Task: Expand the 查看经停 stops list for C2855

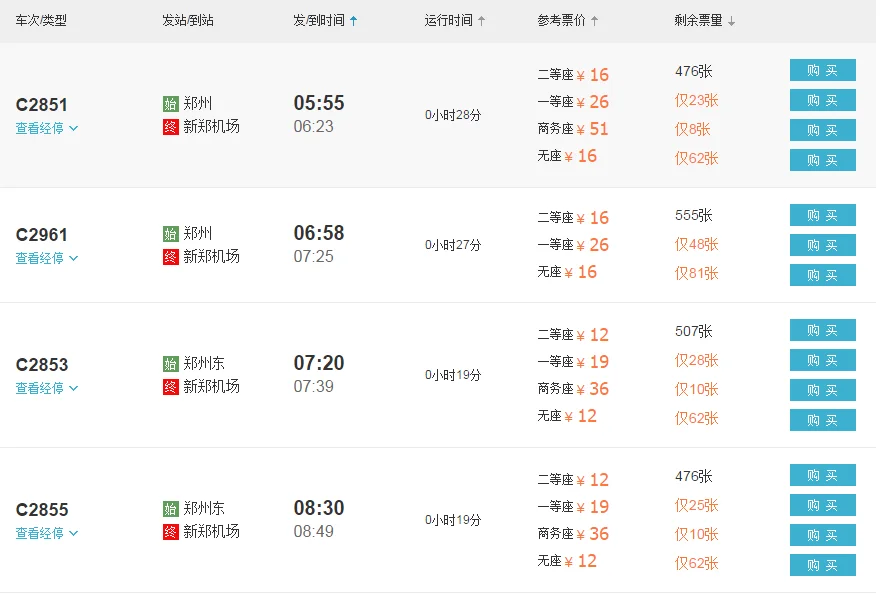Action: tap(40, 533)
